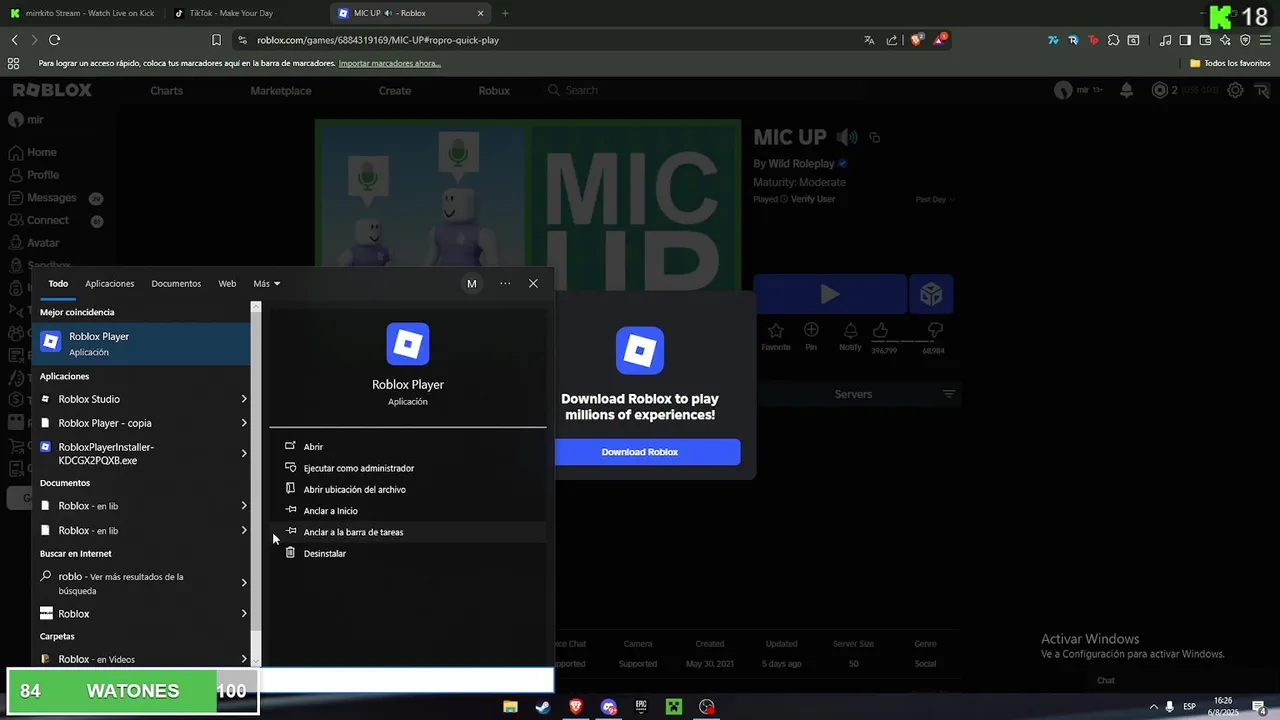Expand the RobloxPlayerInstaller result arrow
This screenshot has height=720, width=1280.
click(x=244, y=454)
